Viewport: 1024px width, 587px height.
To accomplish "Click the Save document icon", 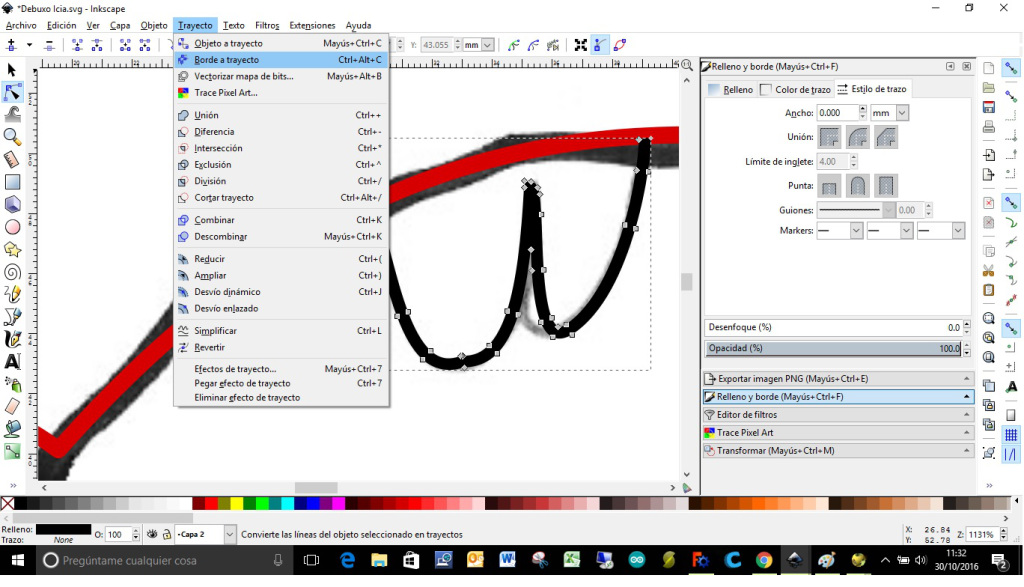I will pyautogui.click(x=988, y=107).
